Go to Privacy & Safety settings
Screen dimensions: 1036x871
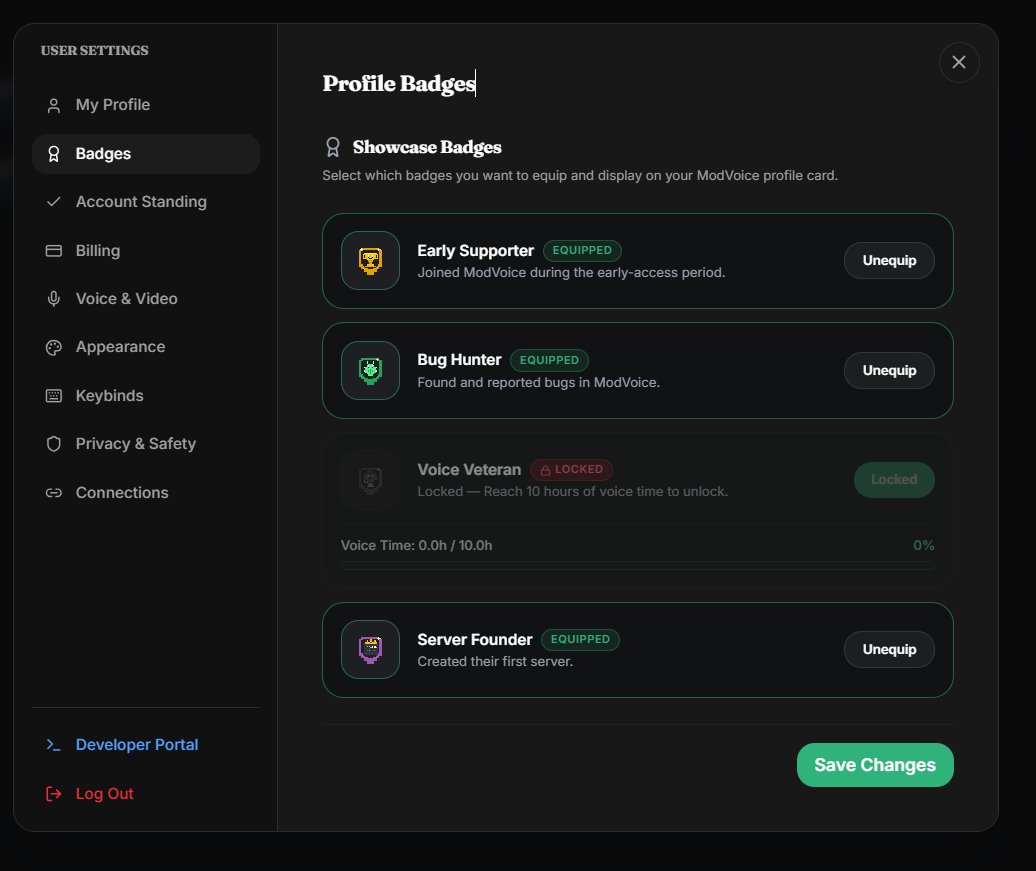146,444
